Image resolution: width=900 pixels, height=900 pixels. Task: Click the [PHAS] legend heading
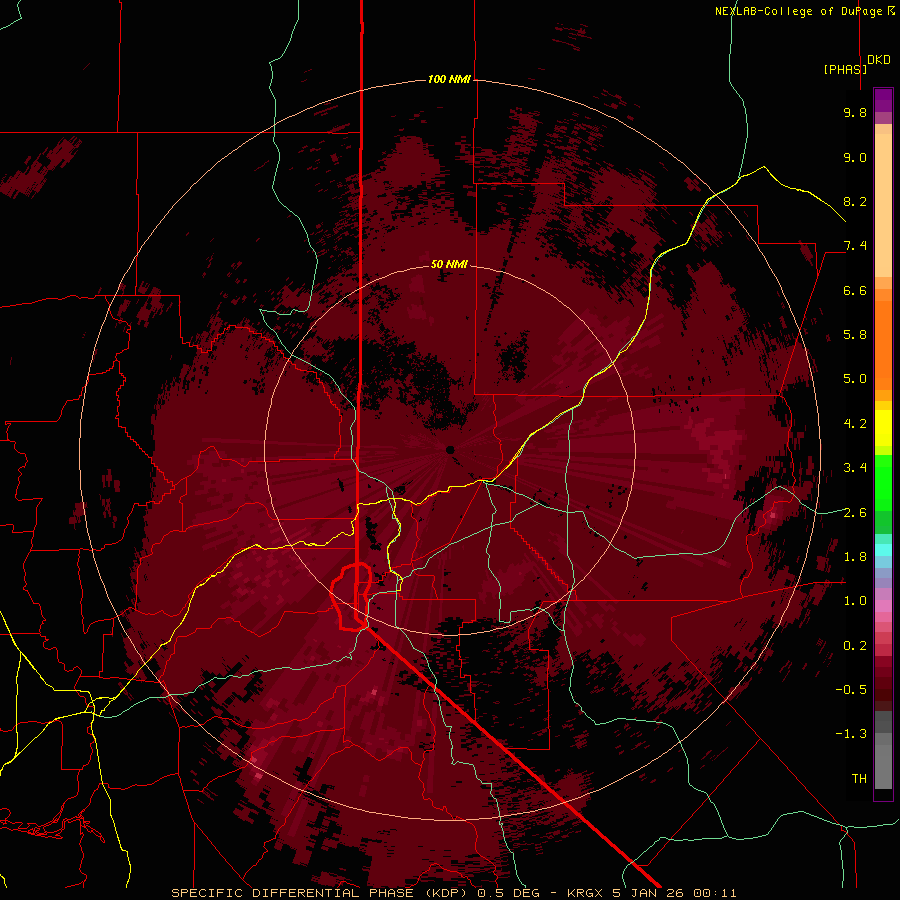pos(845,69)
